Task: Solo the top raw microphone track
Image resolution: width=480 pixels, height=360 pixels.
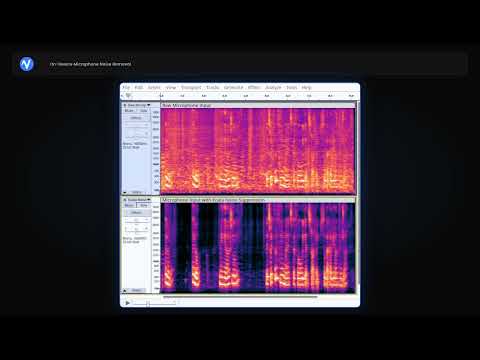Action: (143, 111)
